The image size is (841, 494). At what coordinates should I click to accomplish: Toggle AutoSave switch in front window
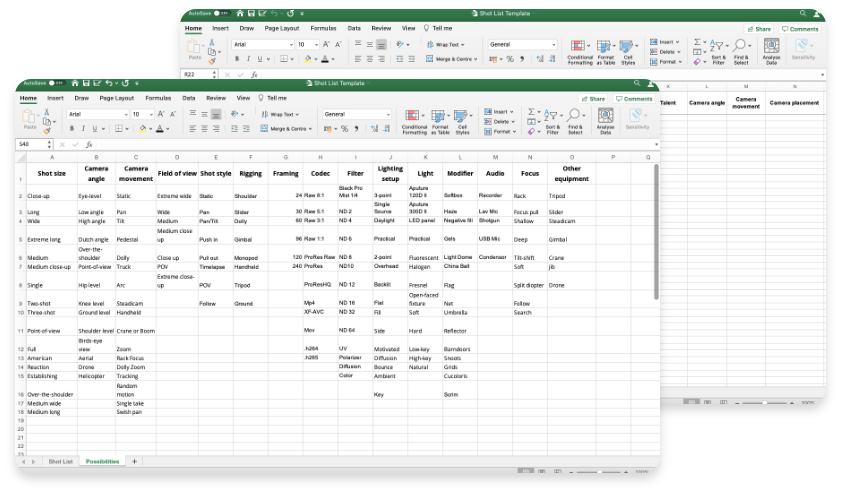coord(56,83)
